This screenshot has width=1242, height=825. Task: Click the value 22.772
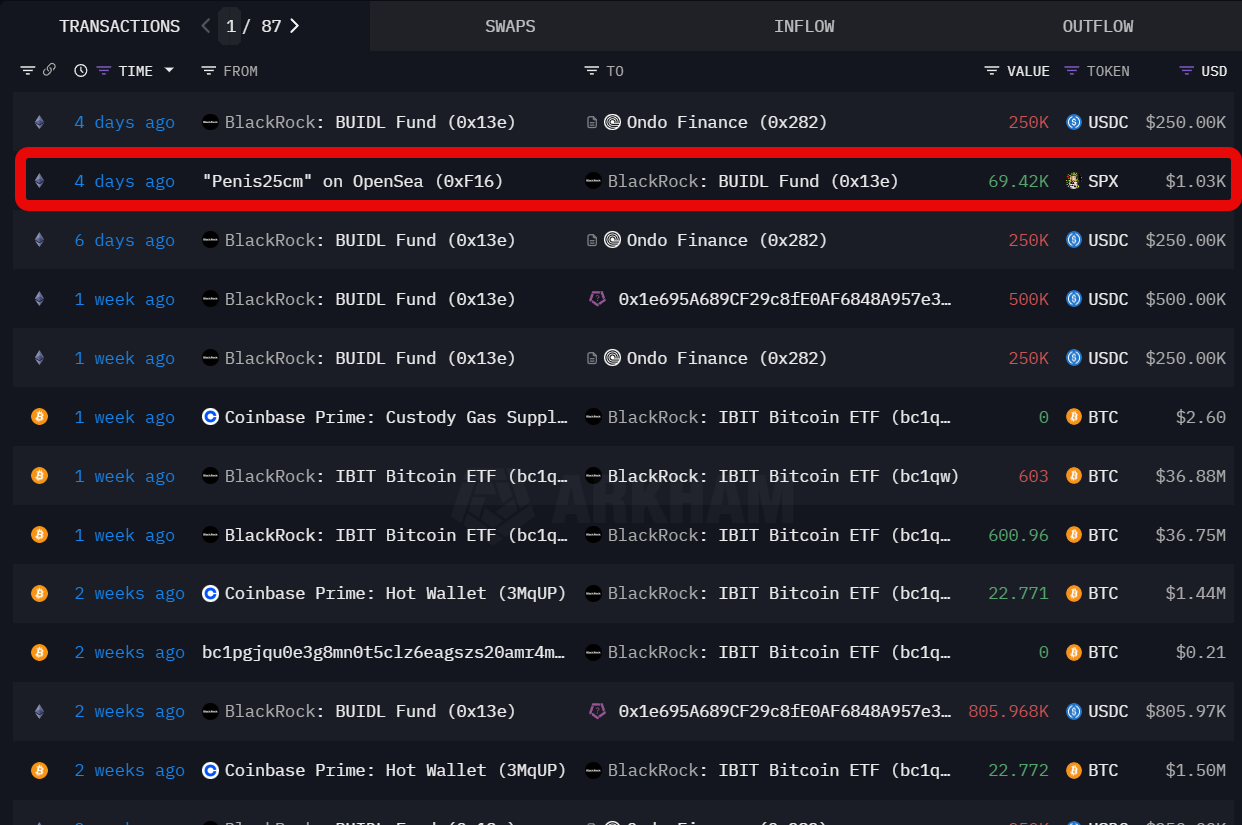click(1018, 771)
